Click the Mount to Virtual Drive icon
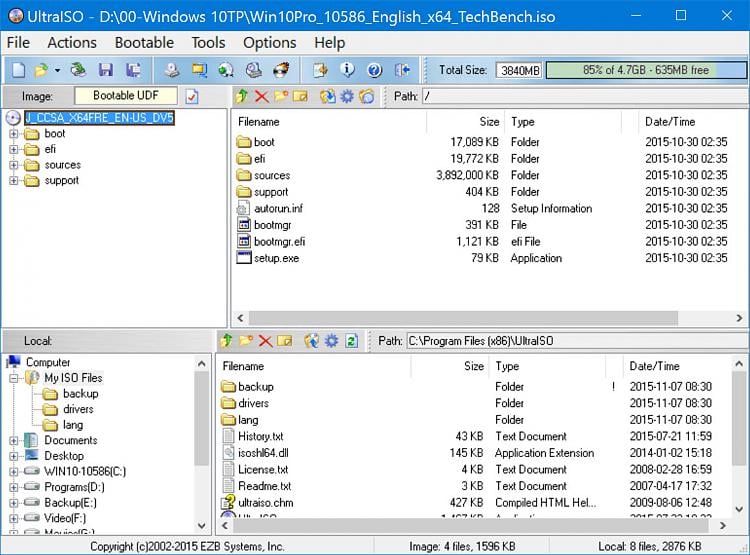Viewport: 750px width, 555px height. tap(254, 70)
